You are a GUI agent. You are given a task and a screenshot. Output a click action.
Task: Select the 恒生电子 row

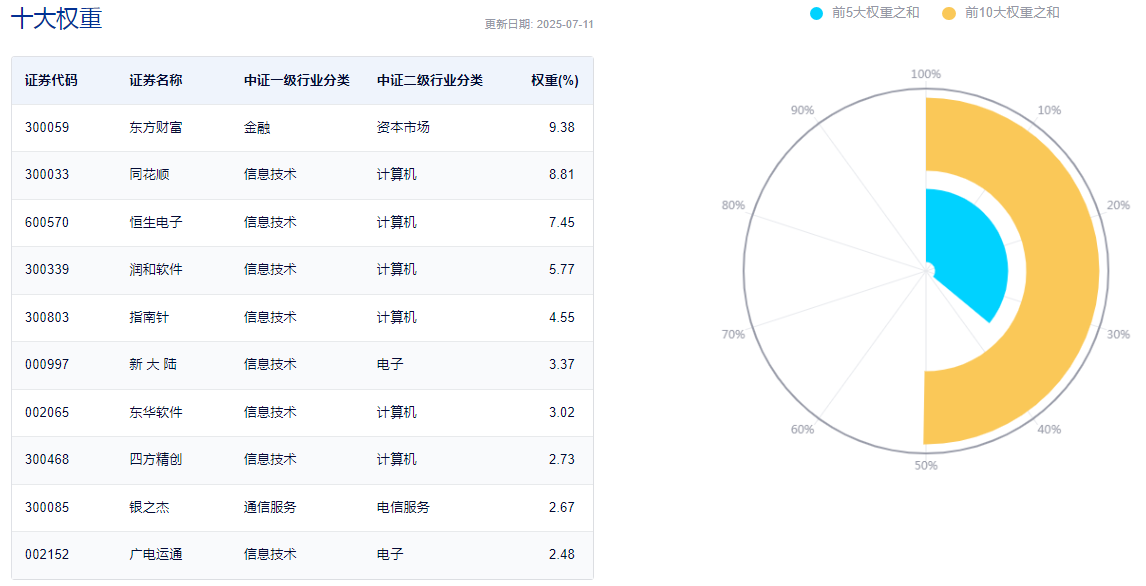click(302, 222)
